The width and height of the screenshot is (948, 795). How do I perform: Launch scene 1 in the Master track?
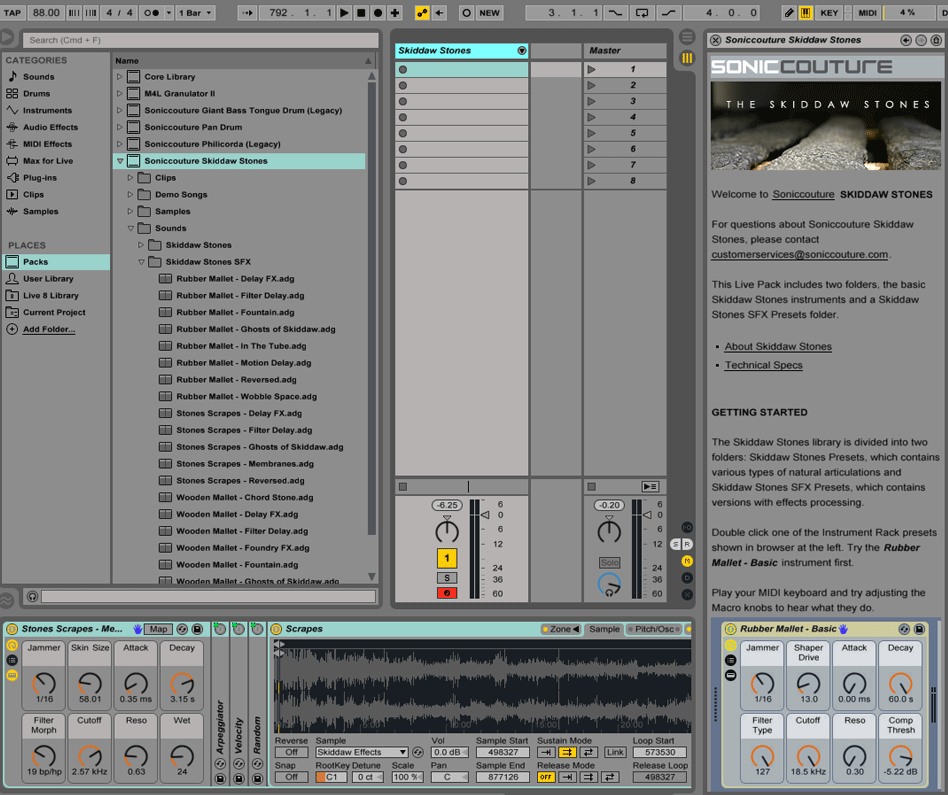click(x=591, y=70)
